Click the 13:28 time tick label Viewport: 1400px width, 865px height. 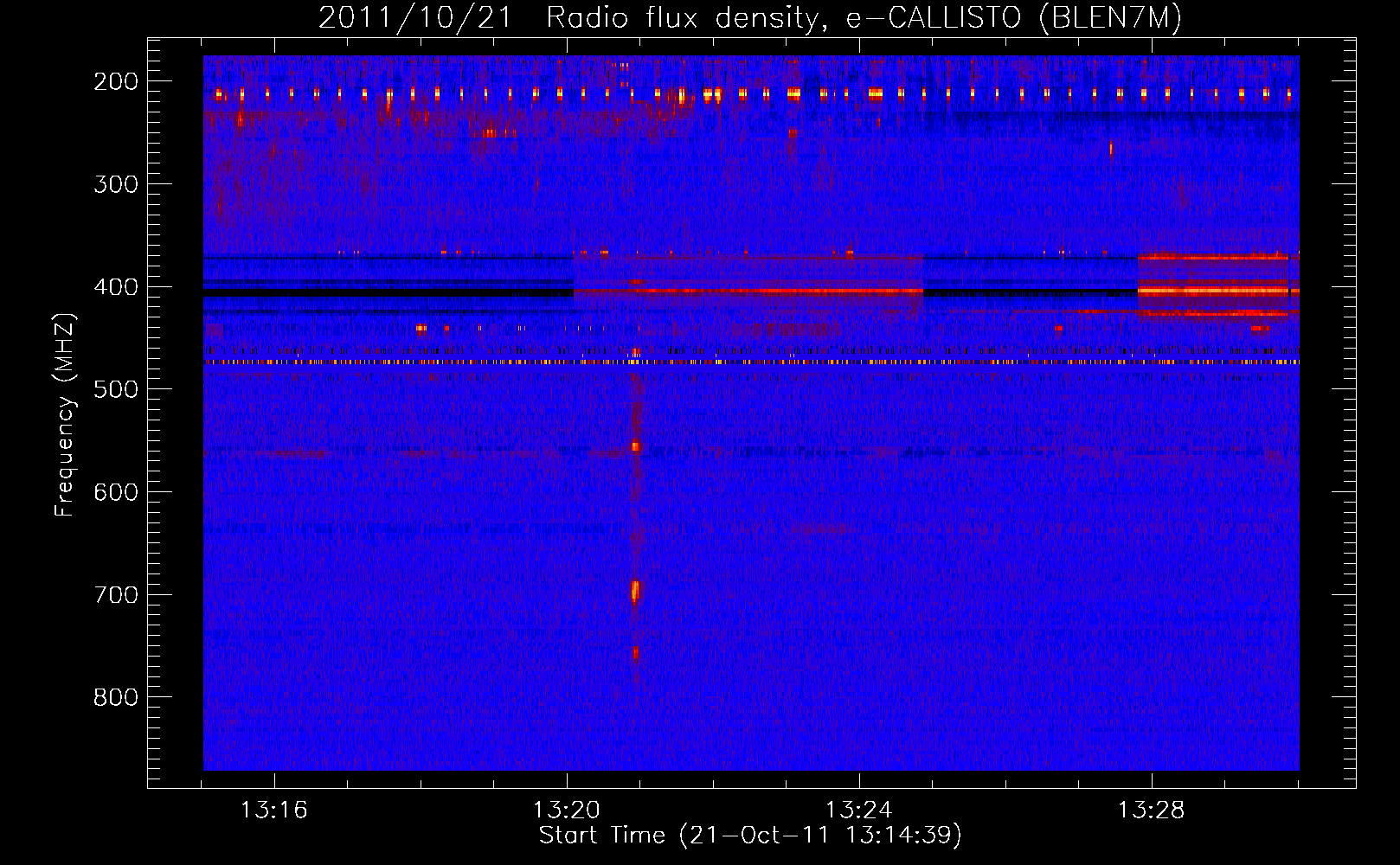[x=1152, y=811]
